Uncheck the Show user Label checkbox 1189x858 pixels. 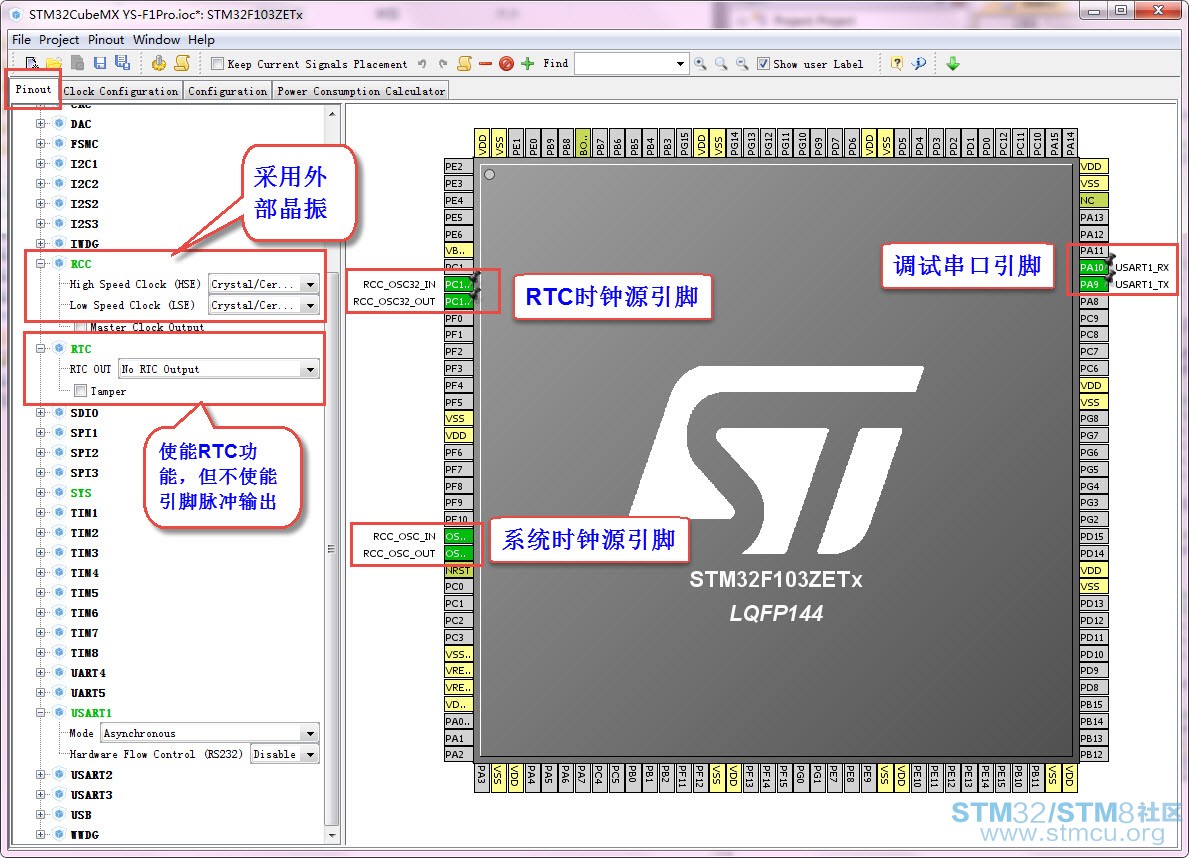[x=764, y=64]
